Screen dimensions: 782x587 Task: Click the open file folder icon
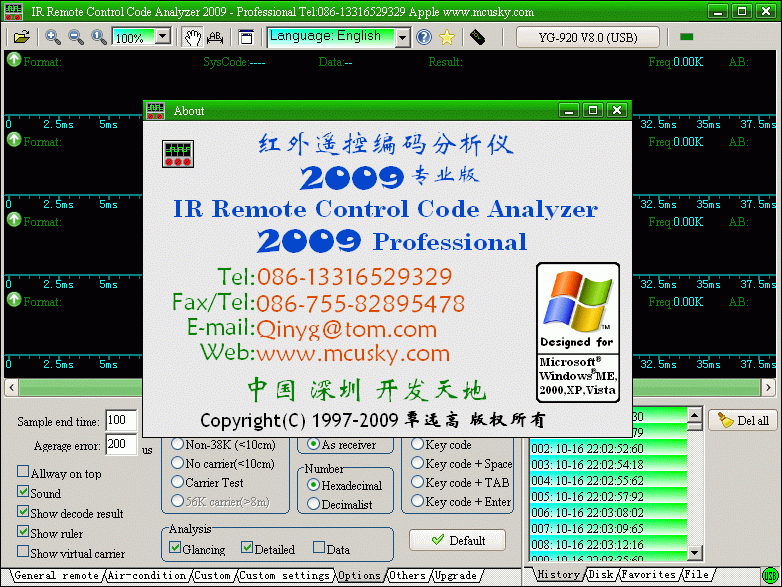click(21, 37)
